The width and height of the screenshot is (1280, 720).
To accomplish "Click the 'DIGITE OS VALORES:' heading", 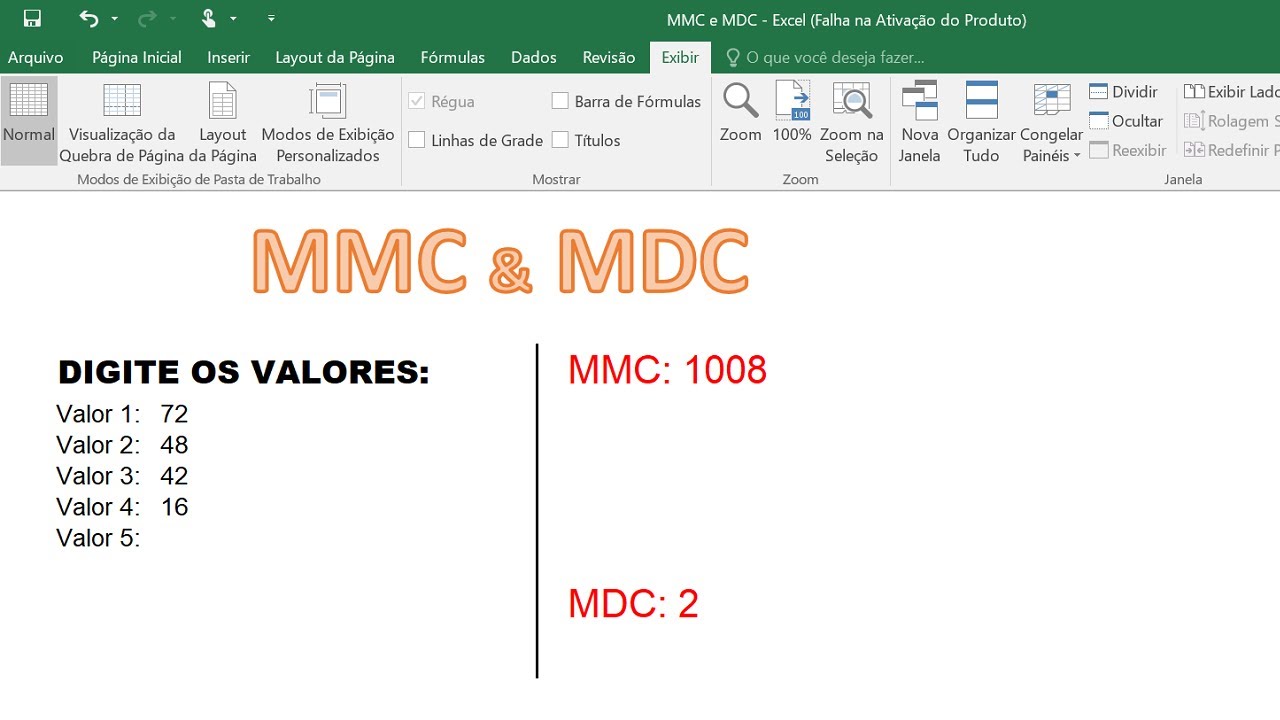I will pyautogui.click(x=244, y=373).
